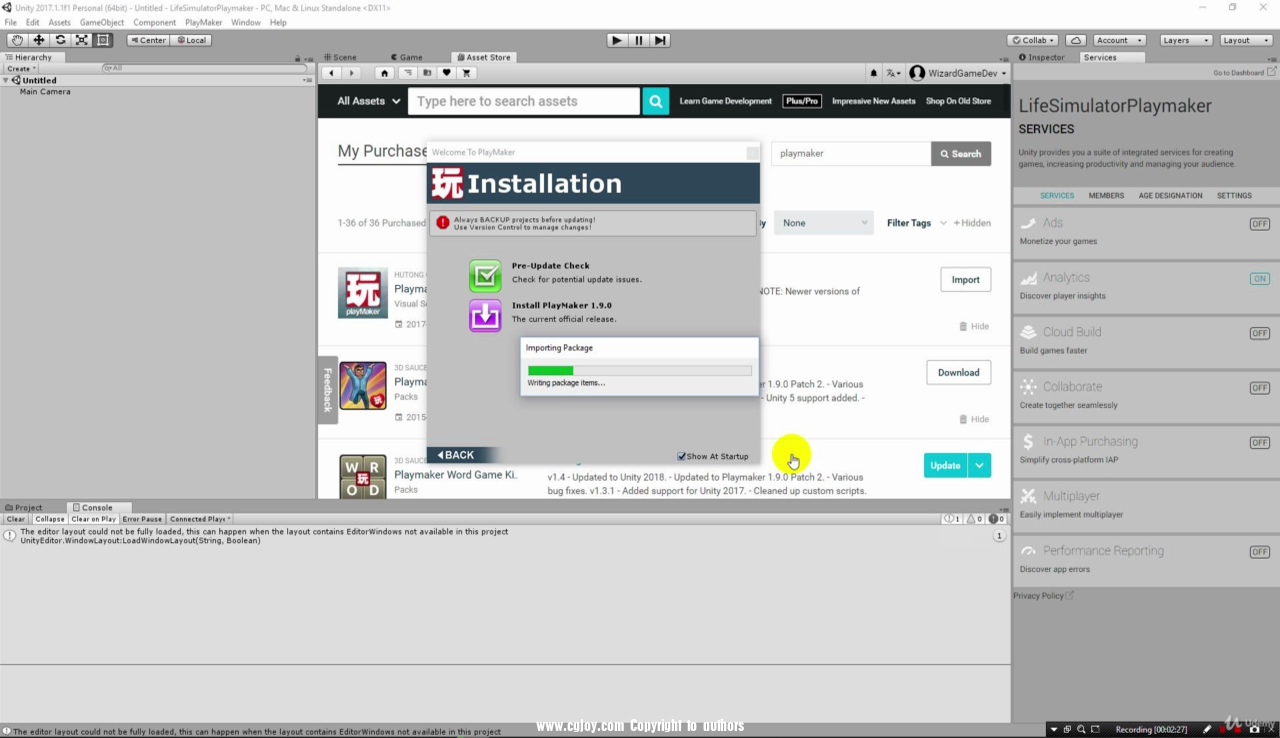This screenshot has width=1280, height=738.
Task: Click the cloud services icon
Action: 1076,40
